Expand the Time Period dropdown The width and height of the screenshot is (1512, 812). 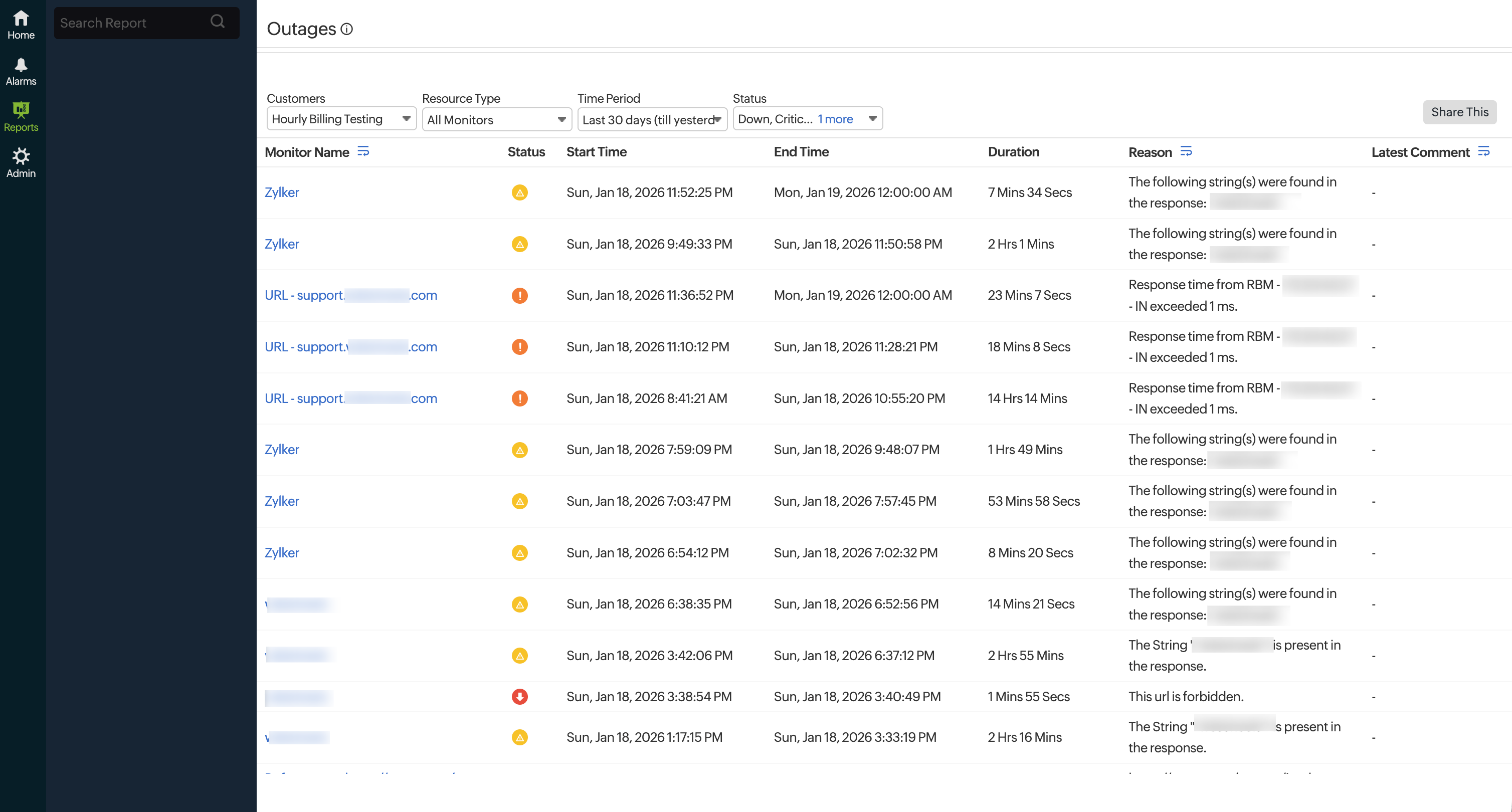coord(652,119)
